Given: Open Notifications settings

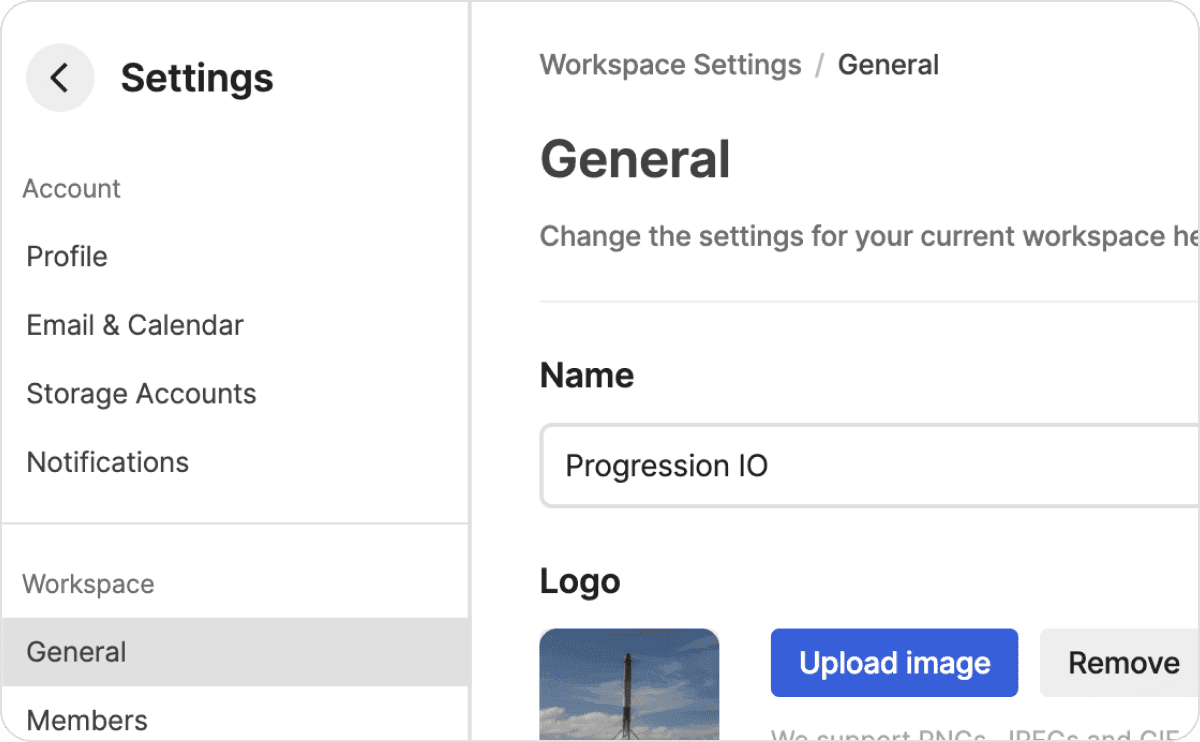Looking at the screenshot, I should pyautogui.click(x=108, y=462).
